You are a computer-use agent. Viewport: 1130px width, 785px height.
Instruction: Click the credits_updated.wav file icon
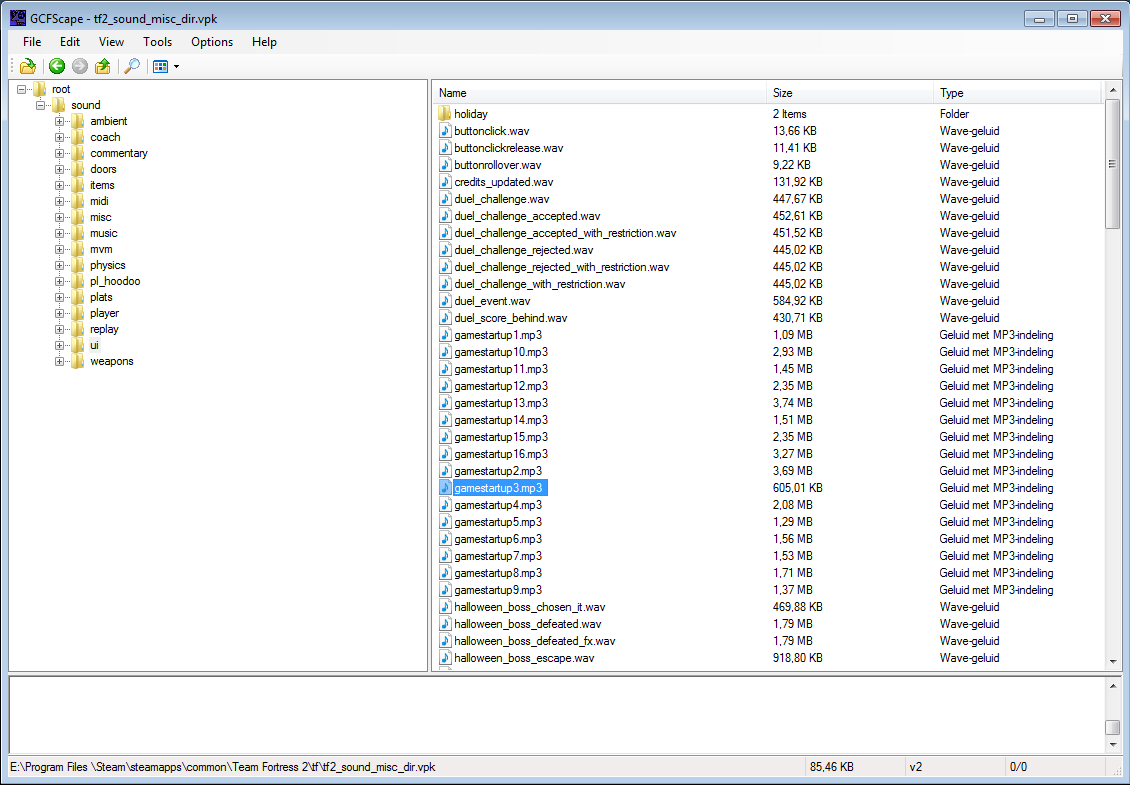pyautogui.click(x=445, y=182)
